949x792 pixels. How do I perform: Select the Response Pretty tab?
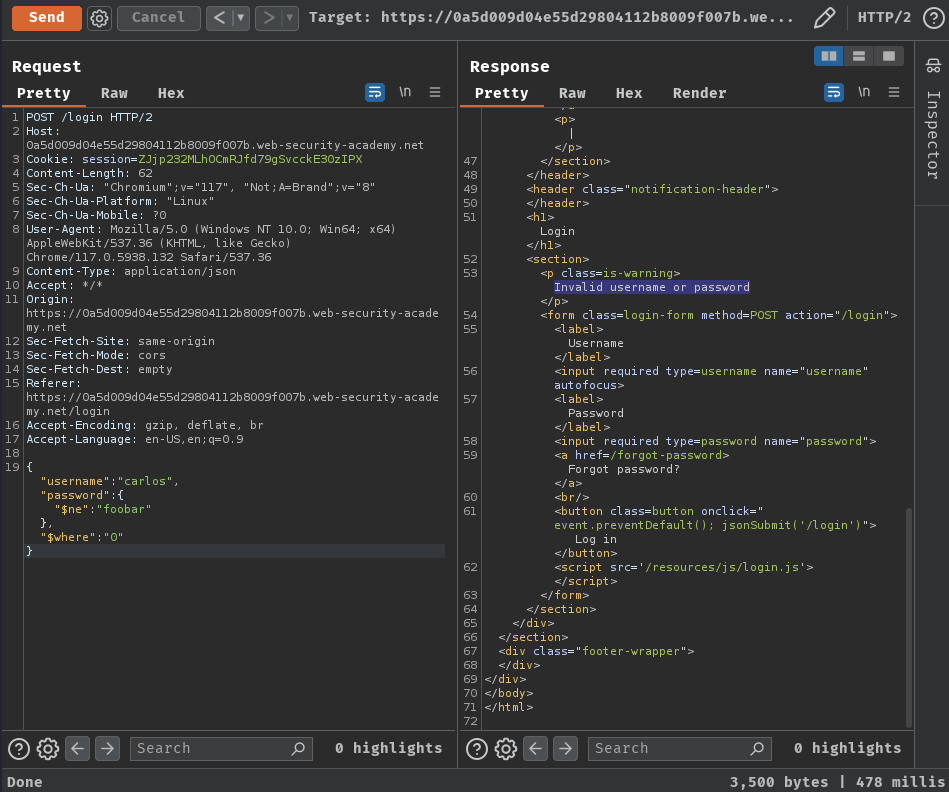(502, 93)
